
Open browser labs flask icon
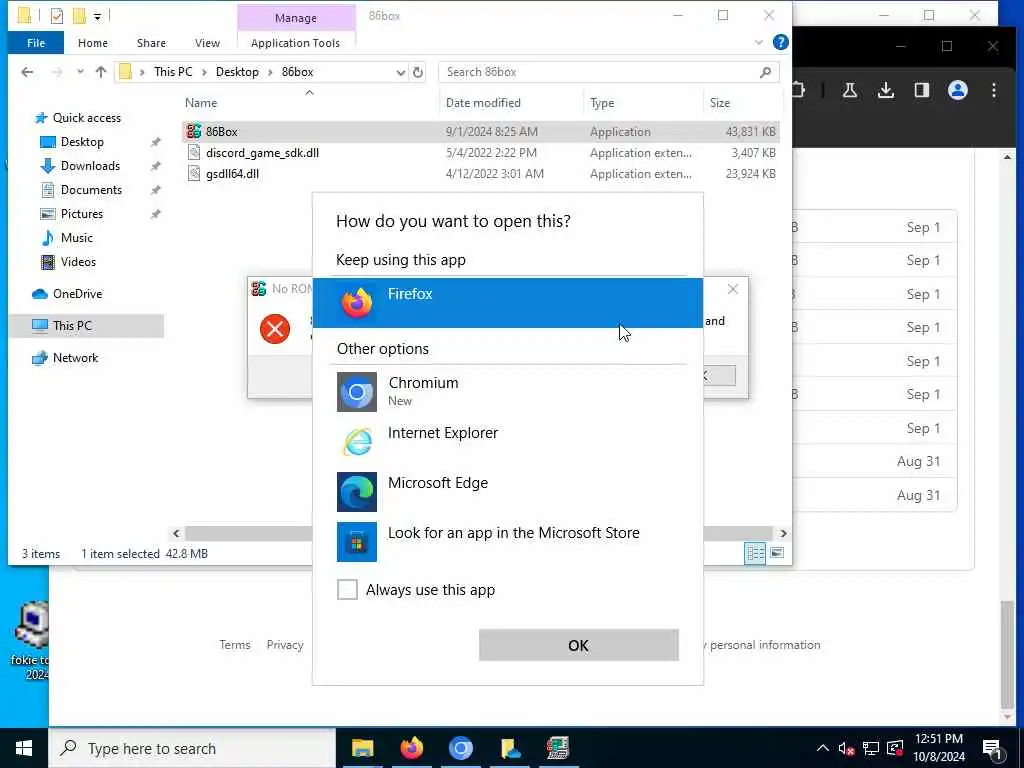(850, 90)
